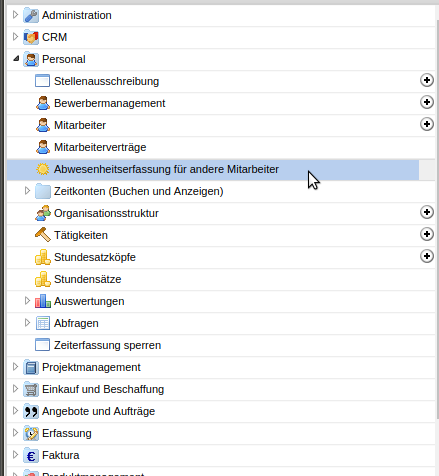Expand the Zeitkonten (Buchen und Anzeigen) folder
The image size is (439, 476).
(27, 191)
